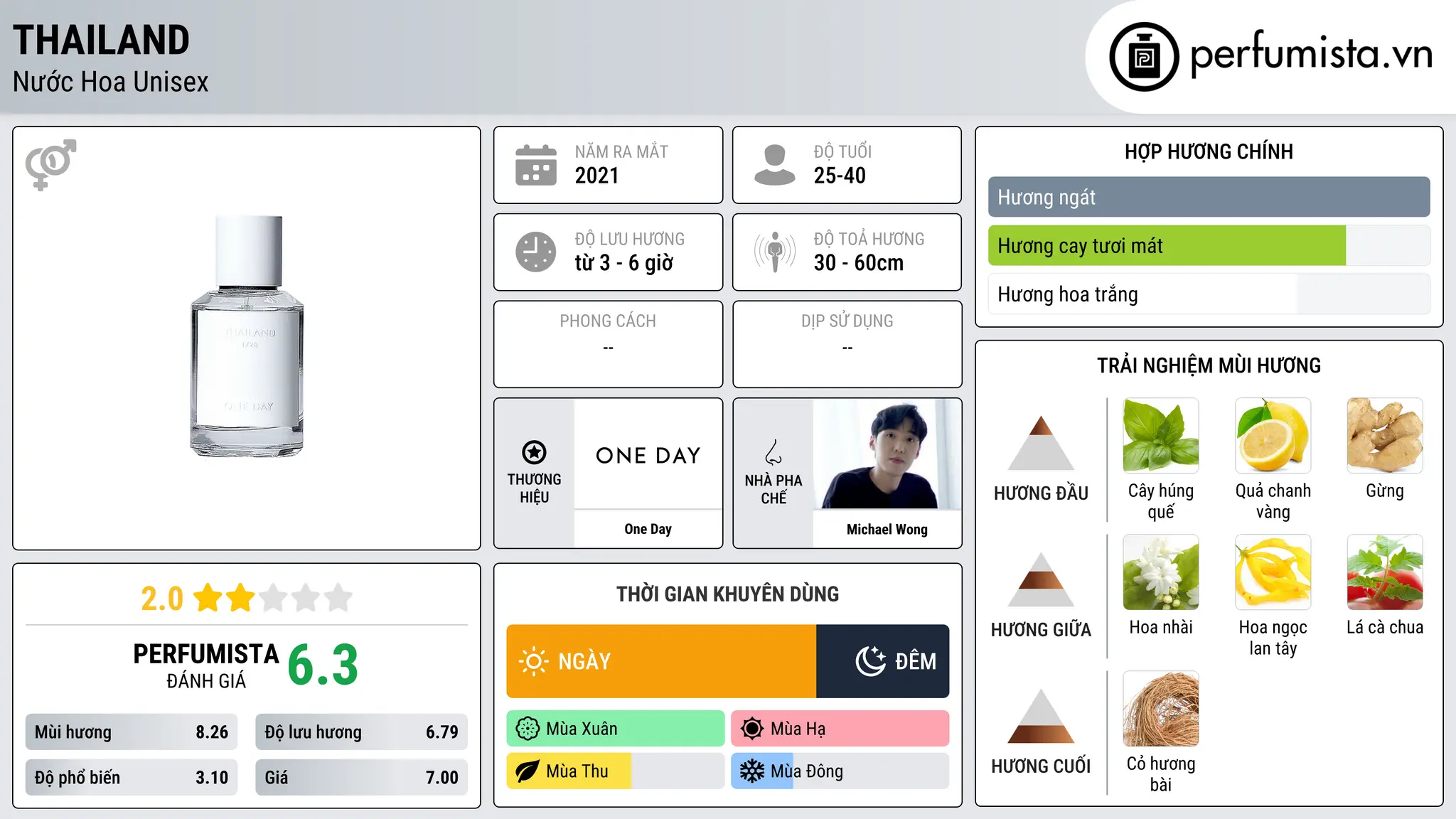Click the person icon beside Độ tuổi

click(x=774, y=165)
